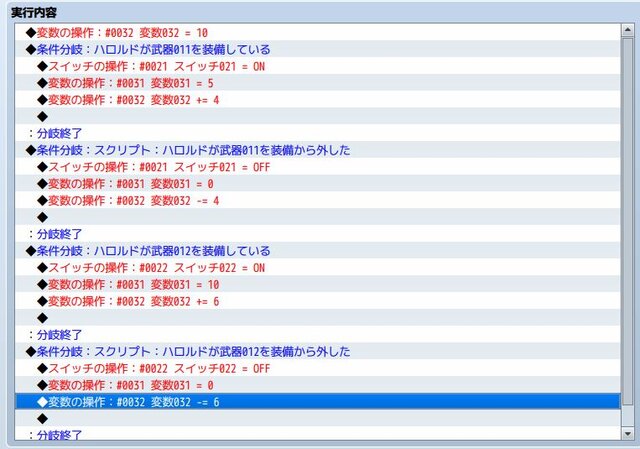
Task: Select 分岐終了 above the 武器011 スクリプト branch
Action: coord(318,133)
